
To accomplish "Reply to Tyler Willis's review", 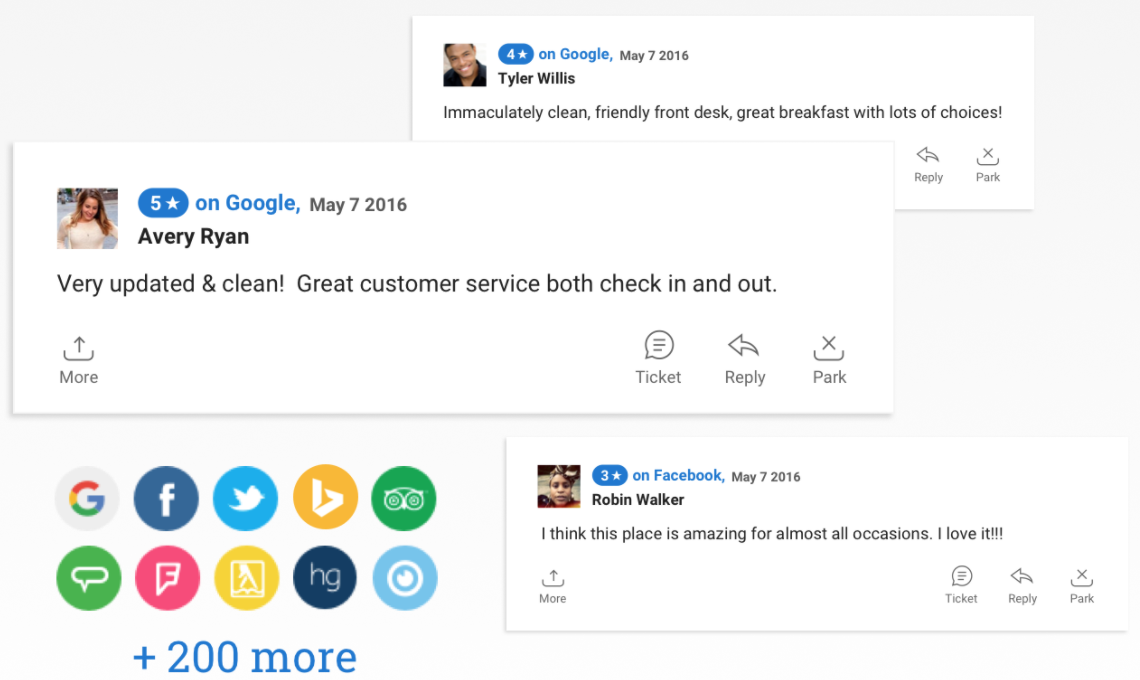I will [x=928, y=164].
